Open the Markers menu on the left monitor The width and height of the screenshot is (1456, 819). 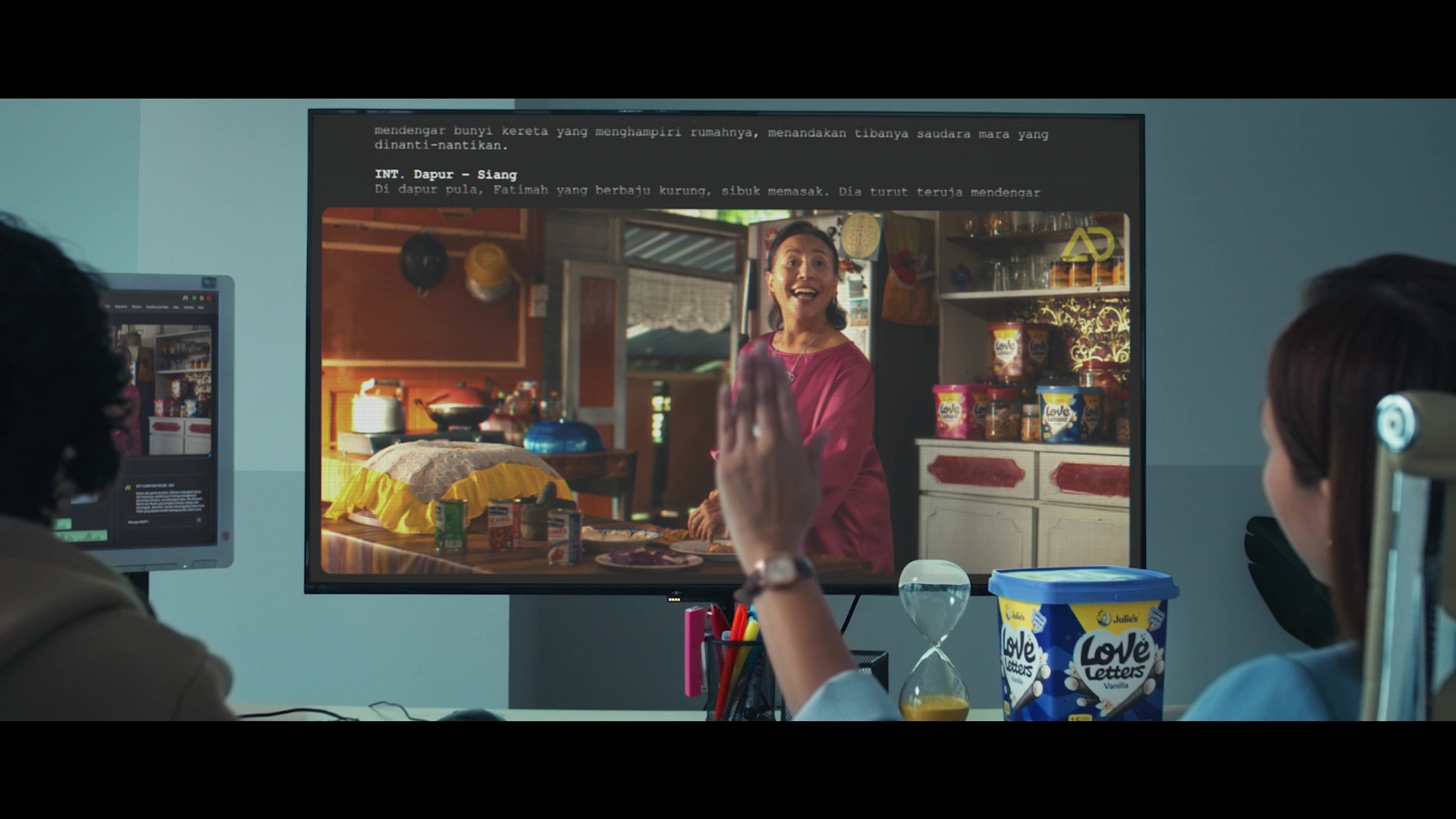click(x=136, y=307)
